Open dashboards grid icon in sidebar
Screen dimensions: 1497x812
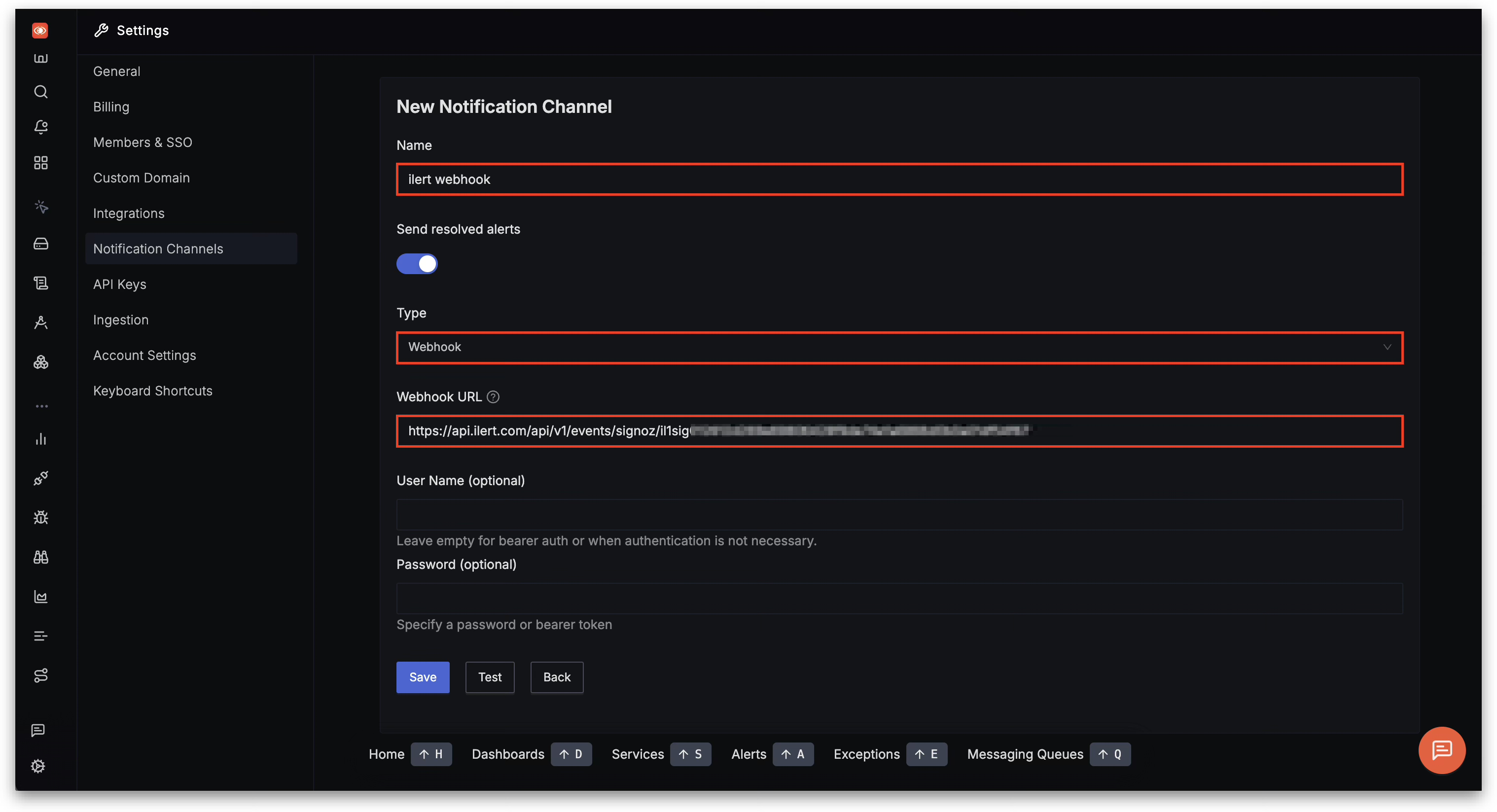coord(40,163)
